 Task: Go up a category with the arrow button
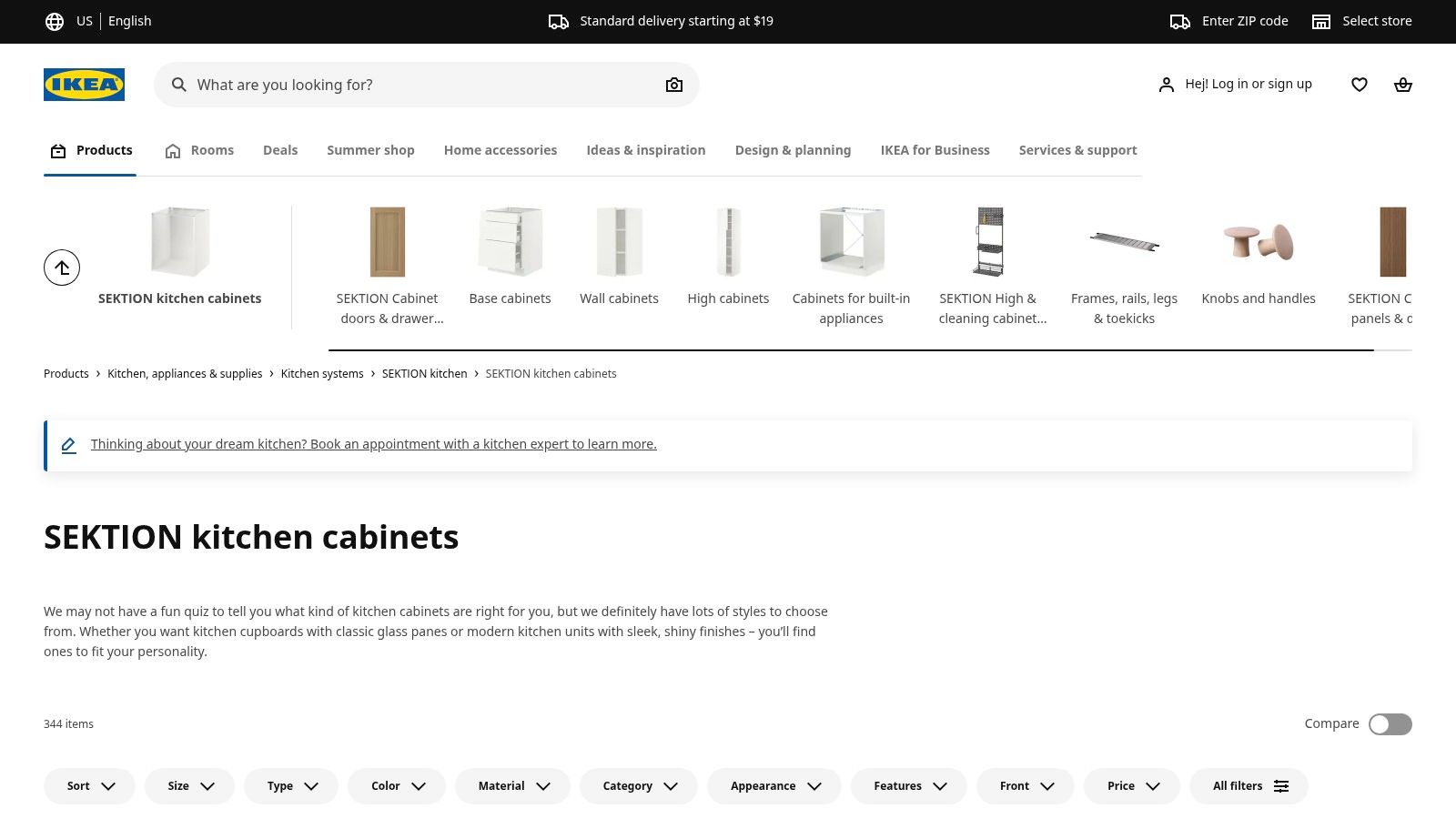pyautogui.click(x=62, y=268)
